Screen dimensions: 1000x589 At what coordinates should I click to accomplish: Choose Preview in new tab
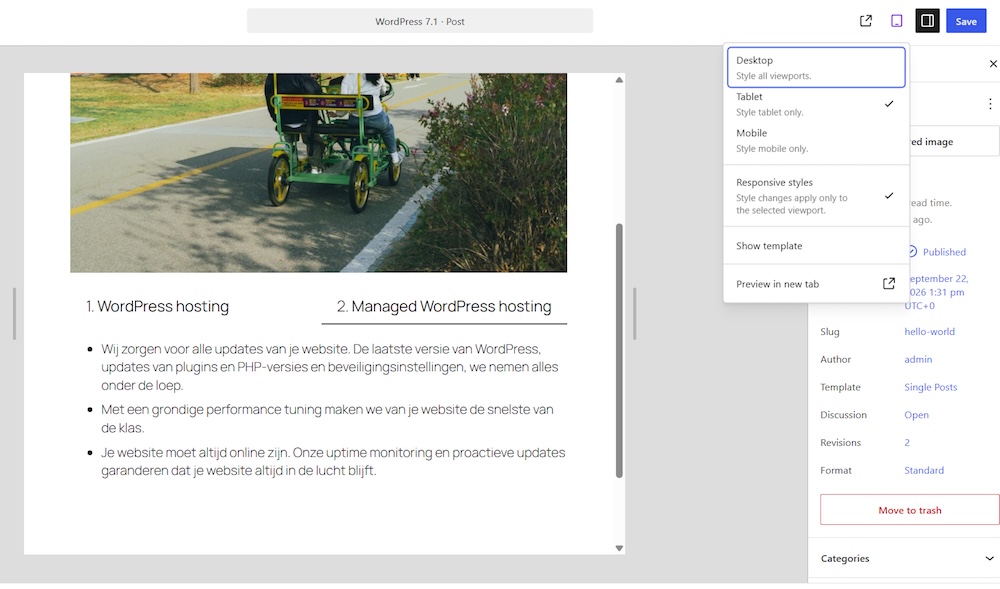[816, 284]
